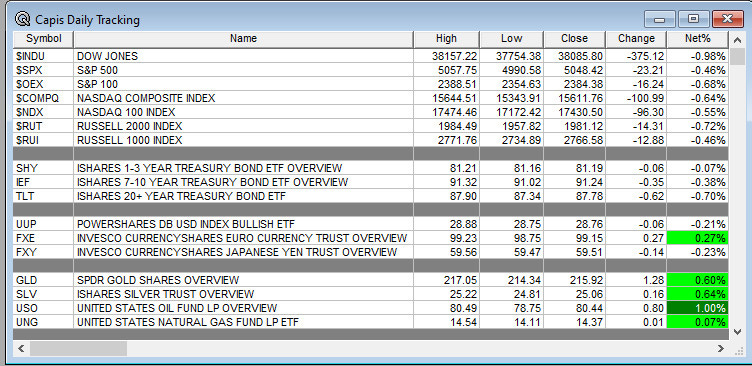Click the Capis Daily Tracking title icon
This screenshot has height=366, width=752.
point(22,19)
